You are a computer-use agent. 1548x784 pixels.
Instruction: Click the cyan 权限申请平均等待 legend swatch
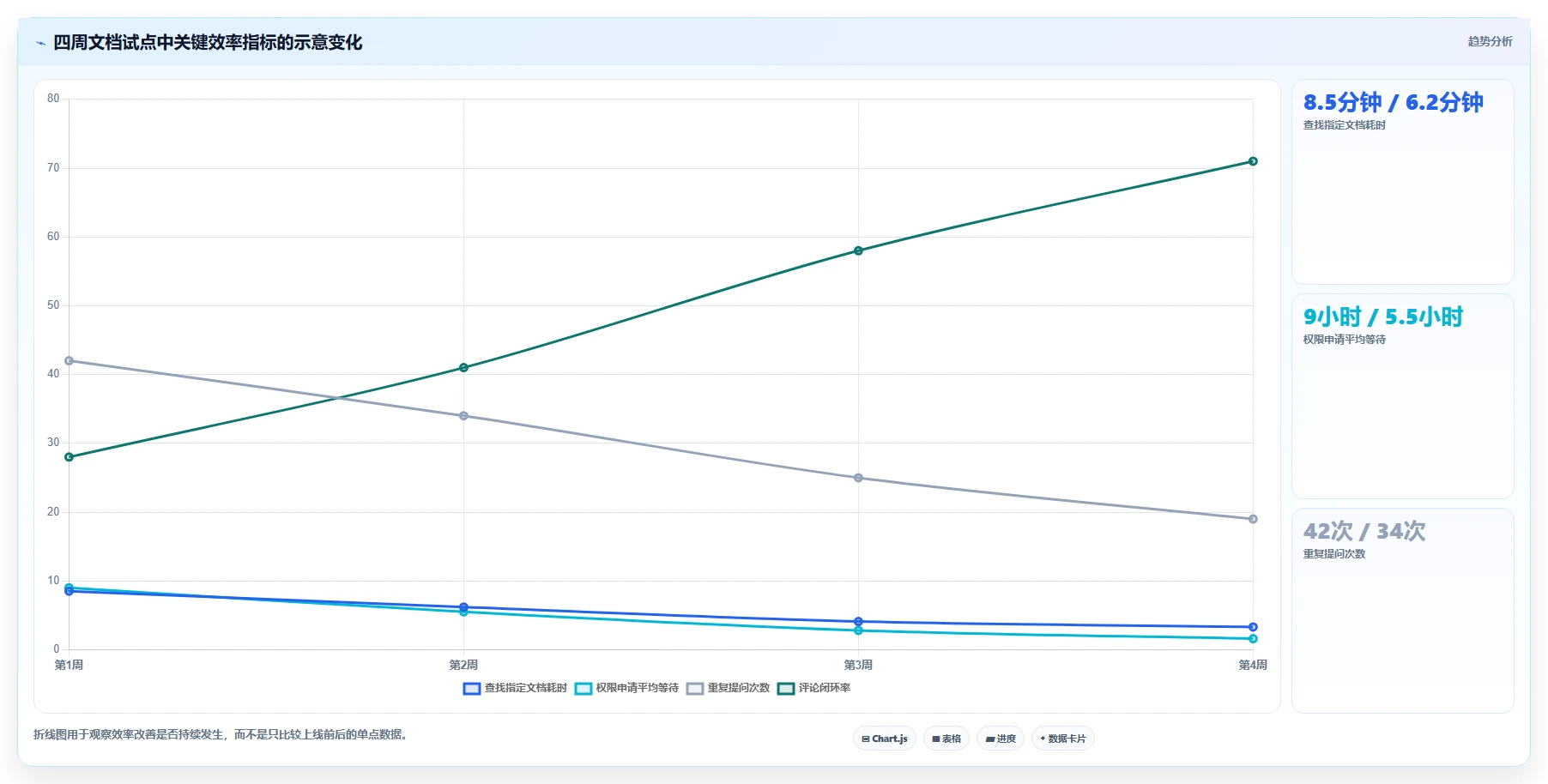(584, 688)
